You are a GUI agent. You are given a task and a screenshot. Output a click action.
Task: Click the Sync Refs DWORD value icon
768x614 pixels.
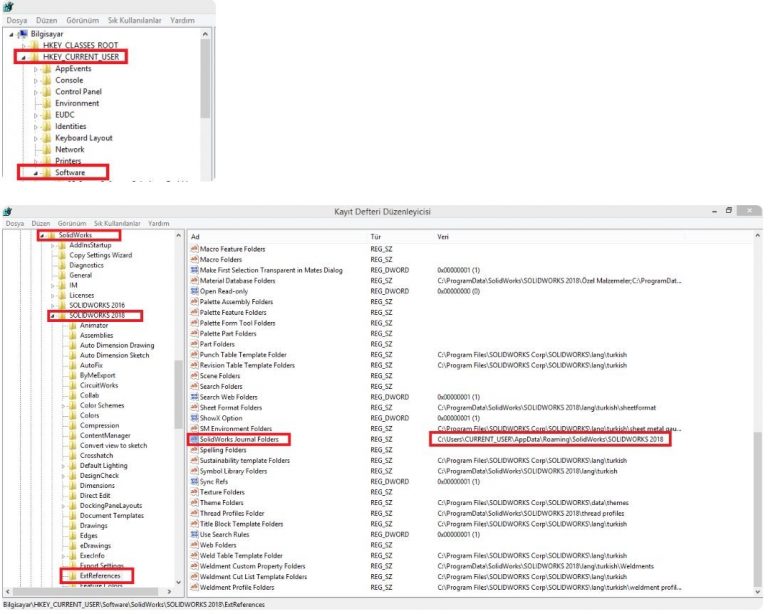(194, 481)
